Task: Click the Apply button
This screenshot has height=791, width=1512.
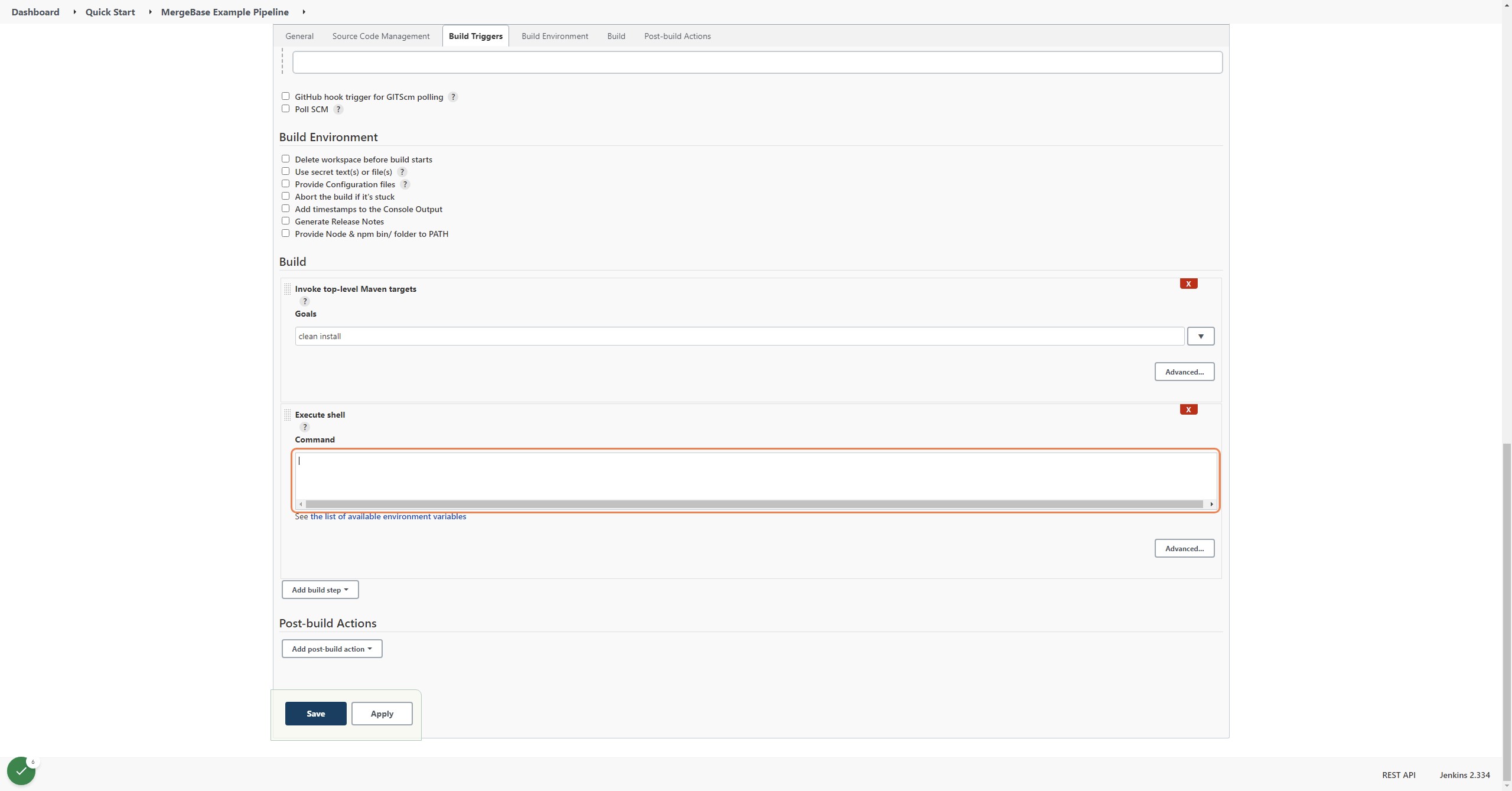Action: pos(382,714)
